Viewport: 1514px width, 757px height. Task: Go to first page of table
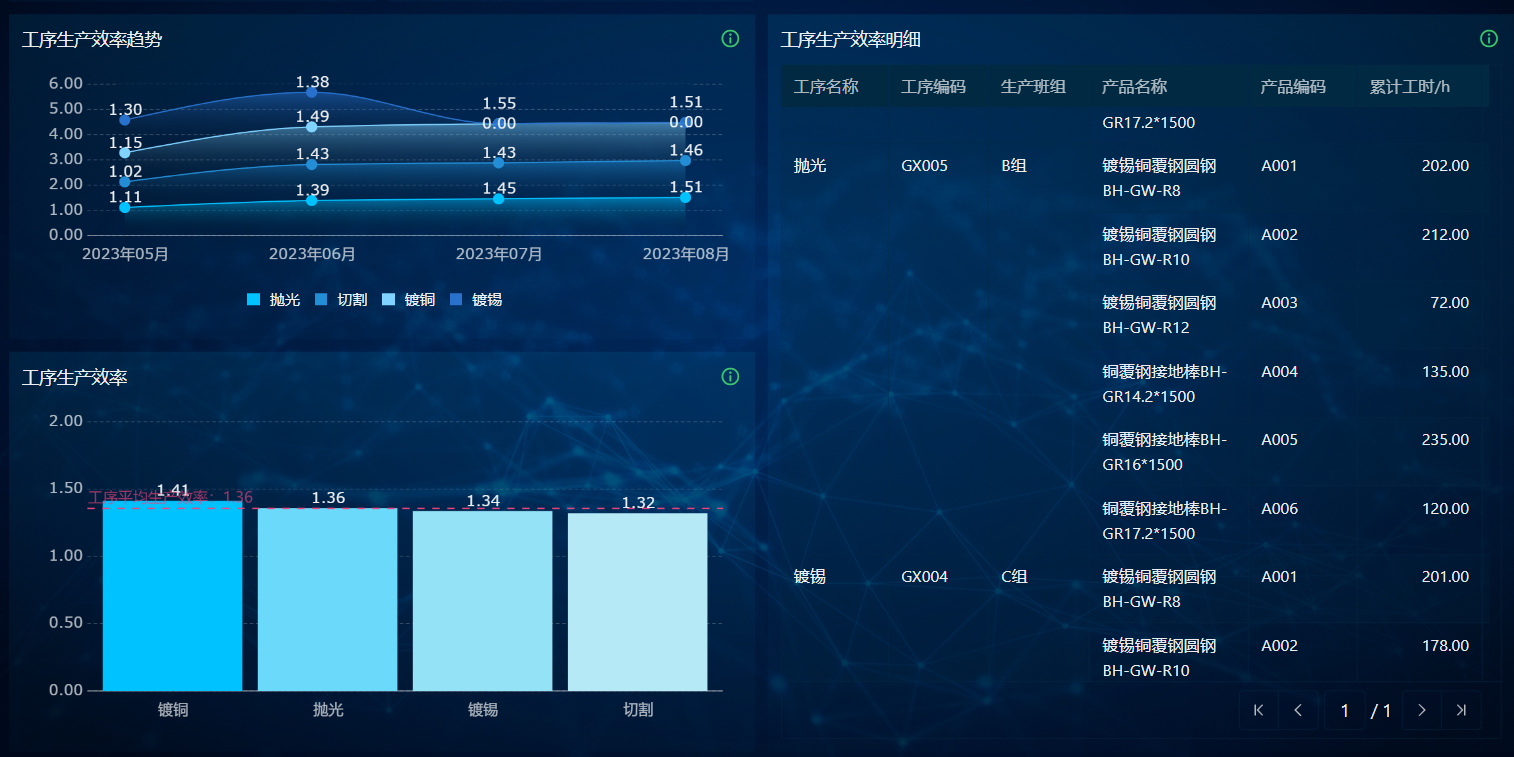1258,710
